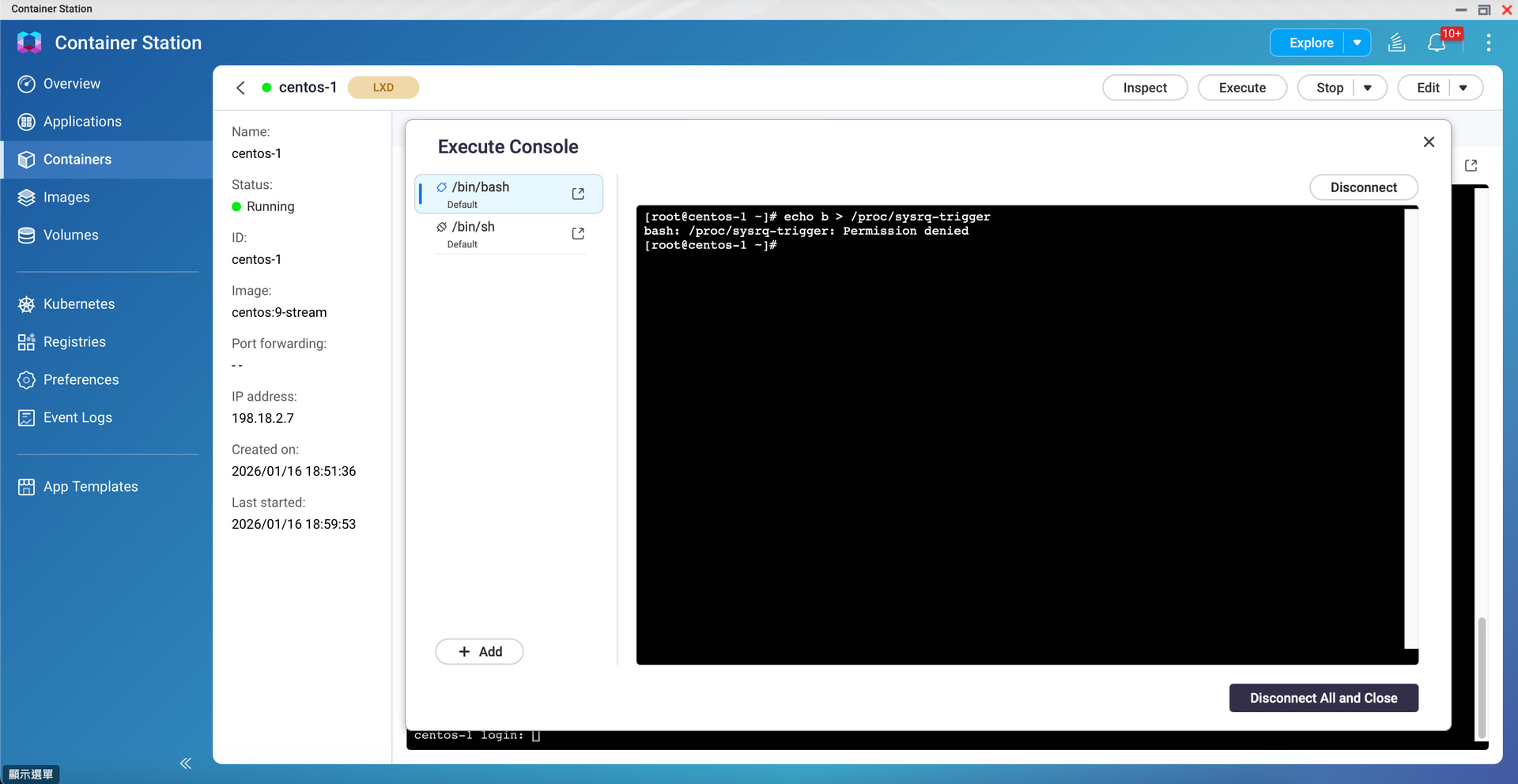Click the Container Station logo icon
This screenshot has width=1518, height=784.
point(29,43)
